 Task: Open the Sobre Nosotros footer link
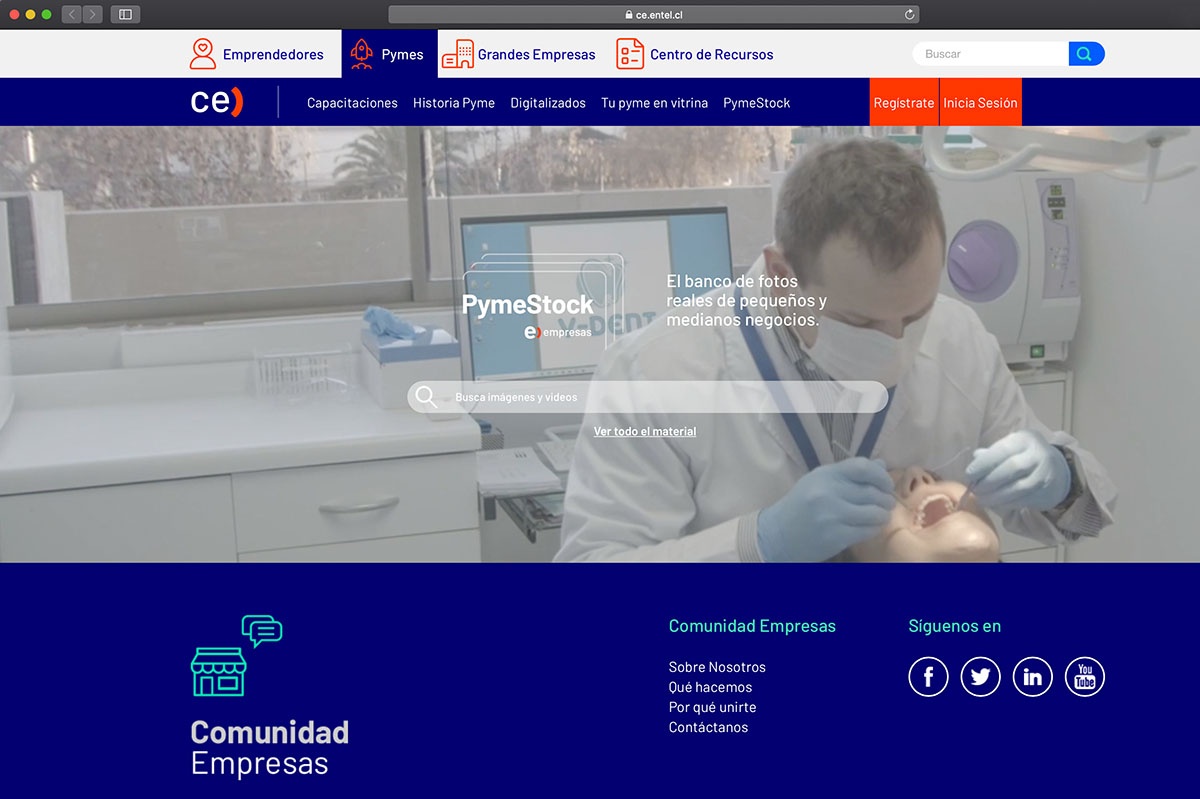[x=717, y=667]
